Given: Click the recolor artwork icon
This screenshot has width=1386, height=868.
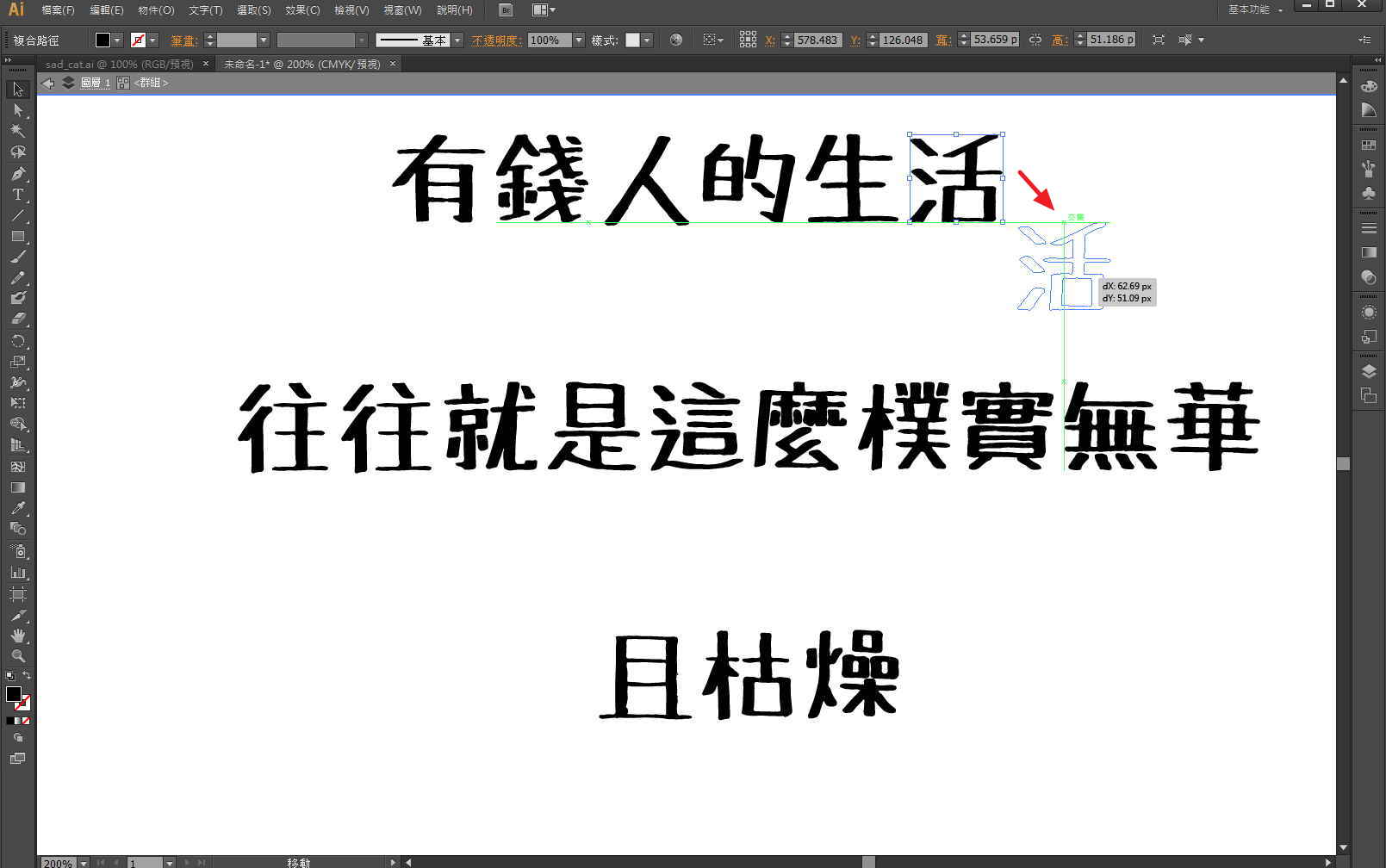Looking at the screenshot, I should point(675,40).
